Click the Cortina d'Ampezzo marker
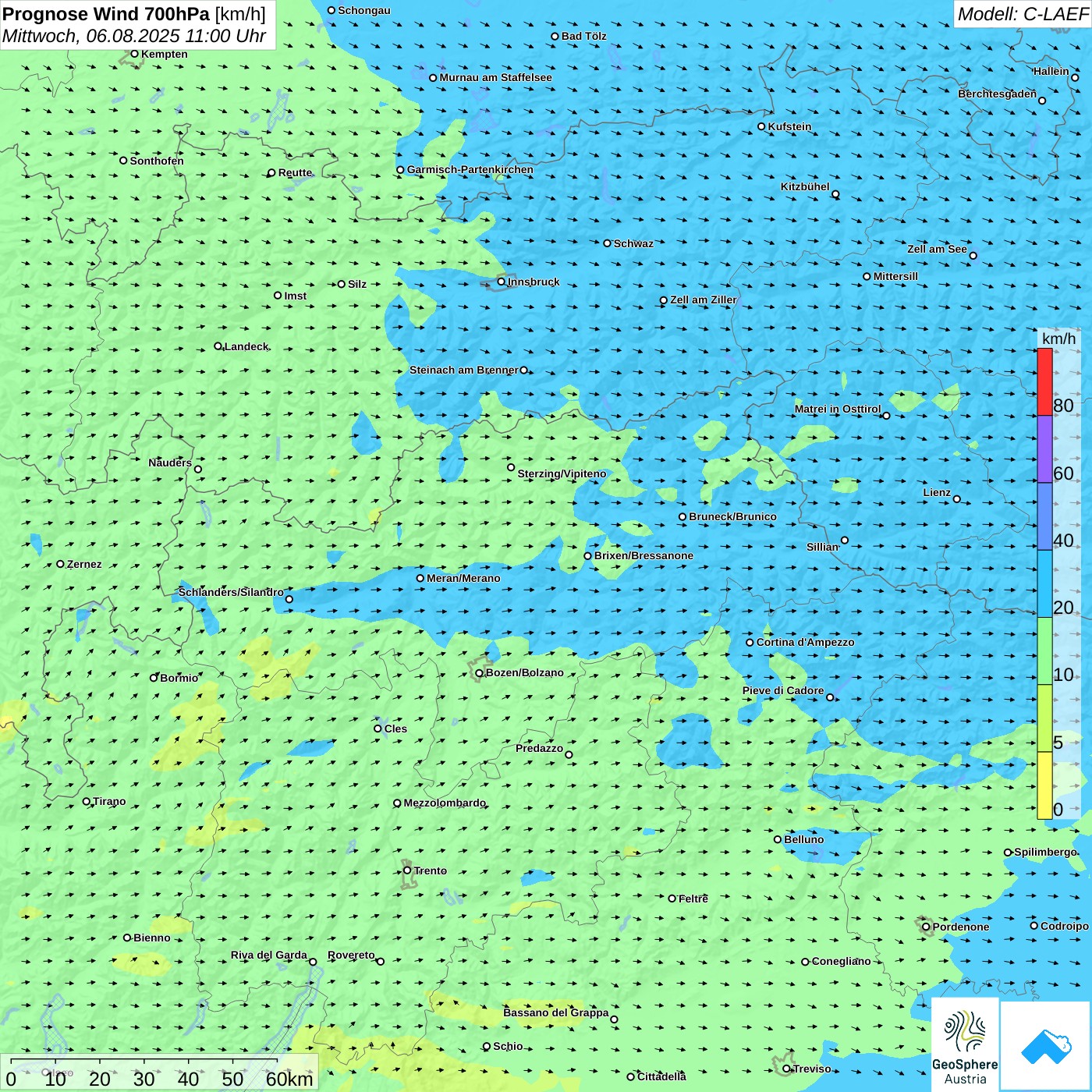The width and height of the screenshot is (1092, 1092). pyautogui.click(x=750, y=643)
